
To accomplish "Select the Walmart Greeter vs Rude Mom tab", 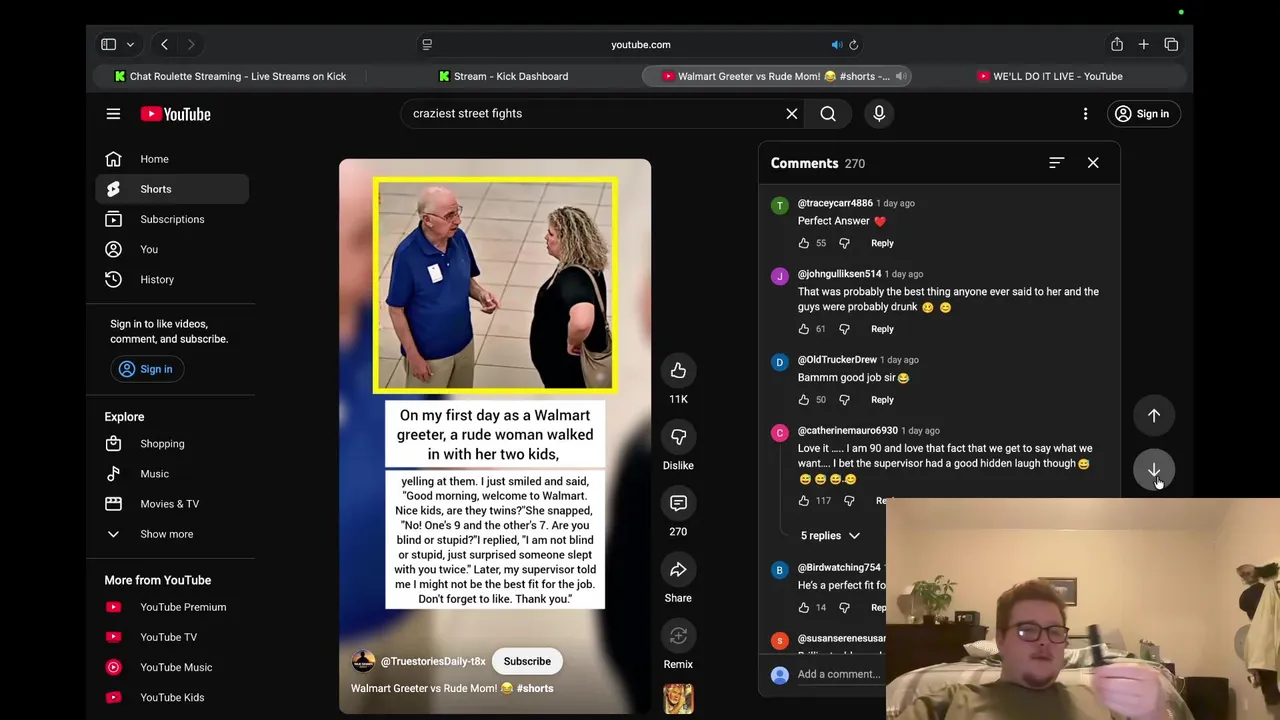I will tap(776, 76).
